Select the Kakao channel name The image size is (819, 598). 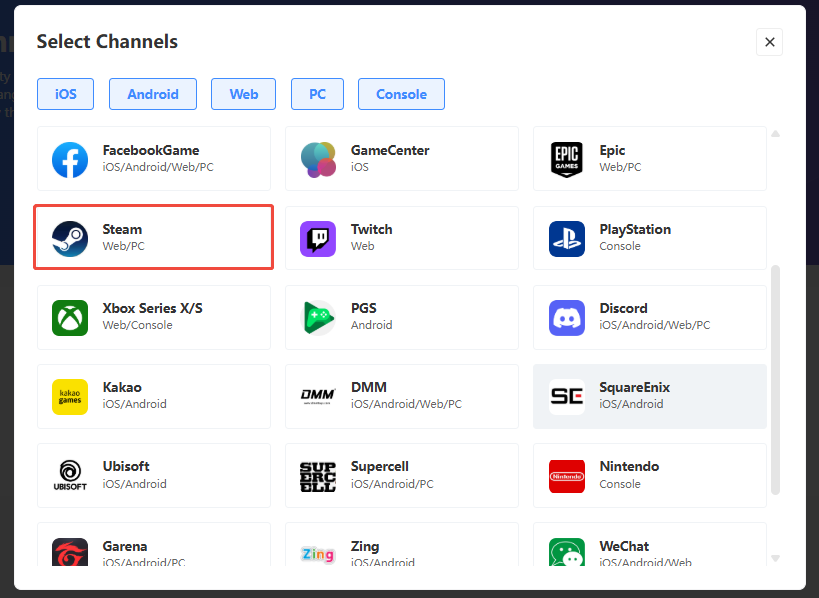coord(122,387)
